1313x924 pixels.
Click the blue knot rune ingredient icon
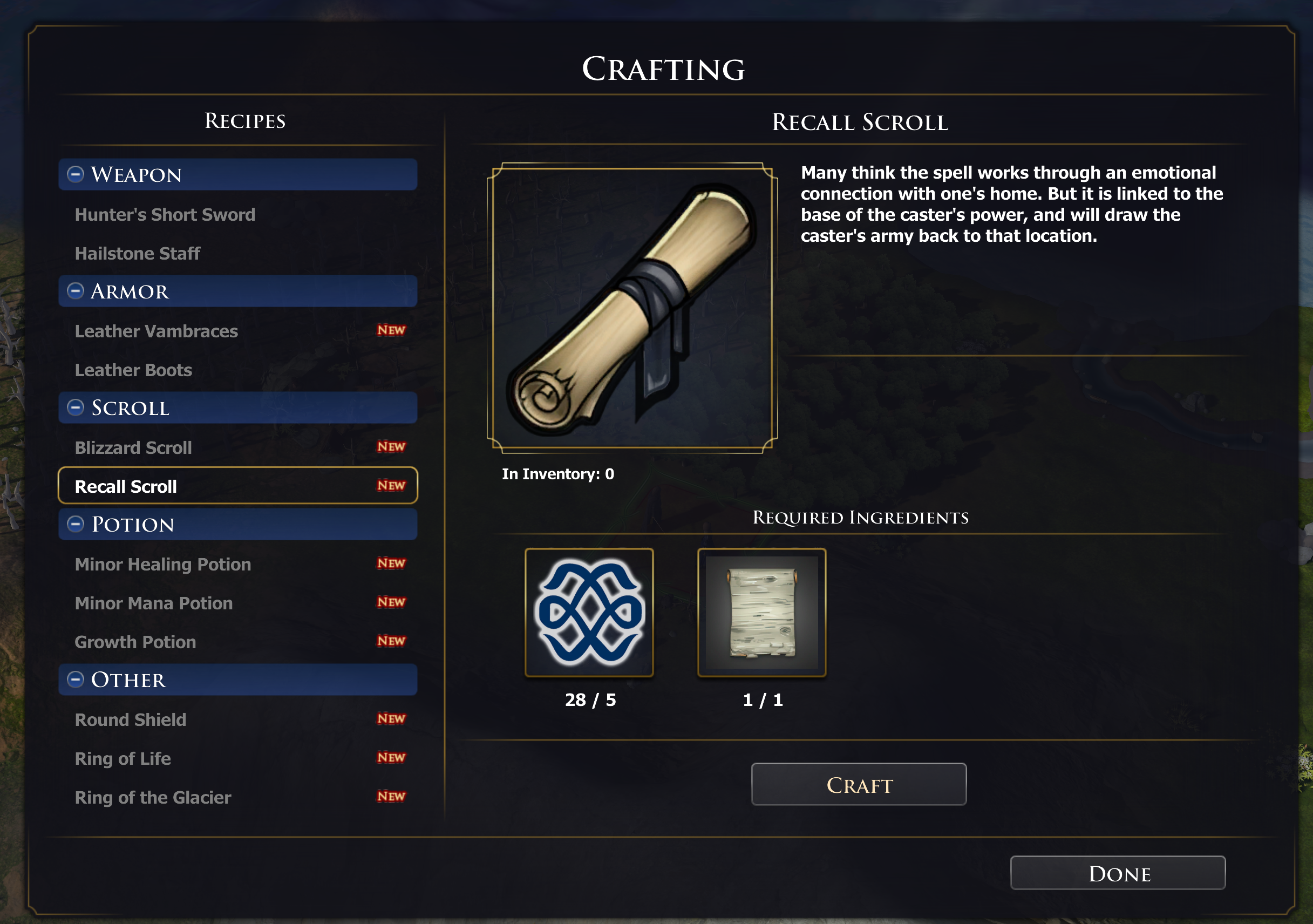pos(589,613)
